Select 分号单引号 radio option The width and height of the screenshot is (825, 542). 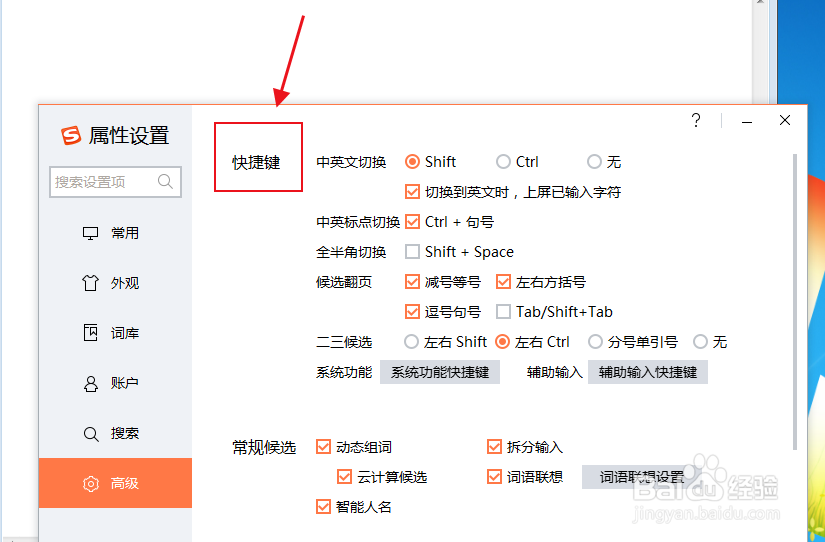[595, 342]
